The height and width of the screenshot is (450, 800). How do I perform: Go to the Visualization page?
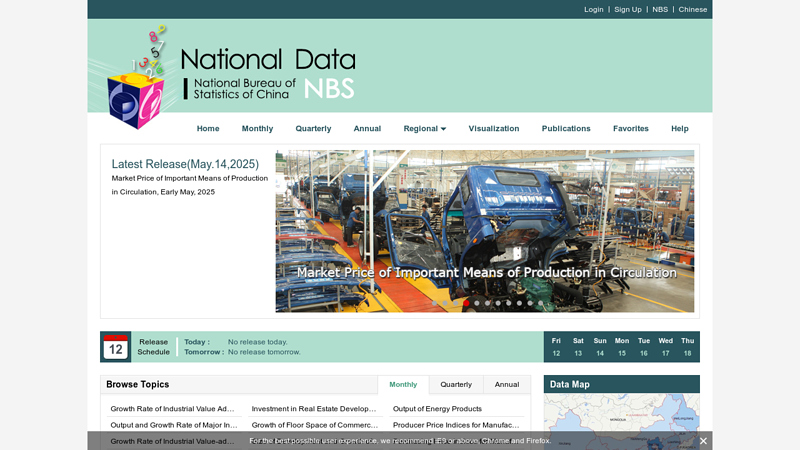click(x=494, y=129)
